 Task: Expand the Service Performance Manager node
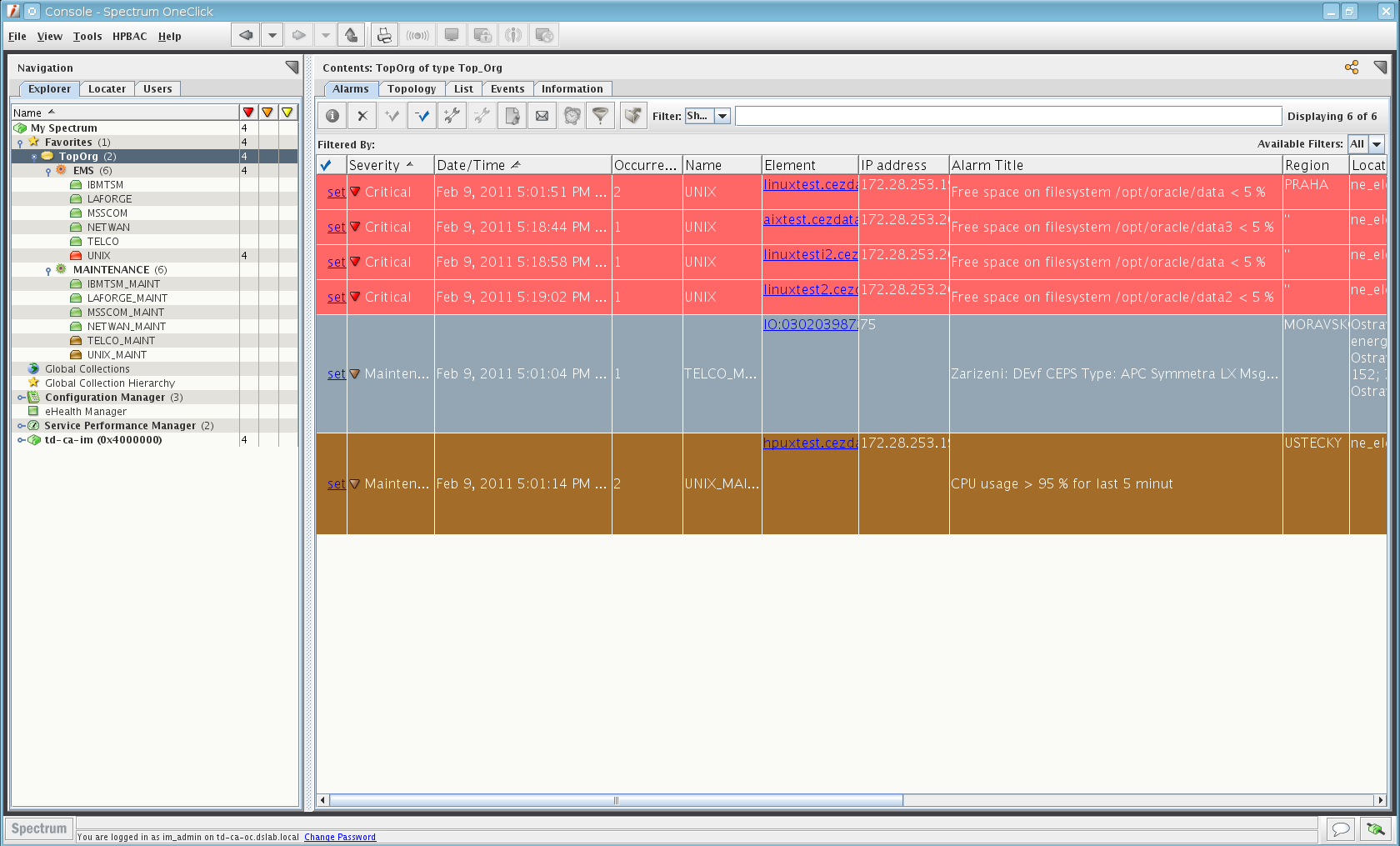tap(20, 426)
